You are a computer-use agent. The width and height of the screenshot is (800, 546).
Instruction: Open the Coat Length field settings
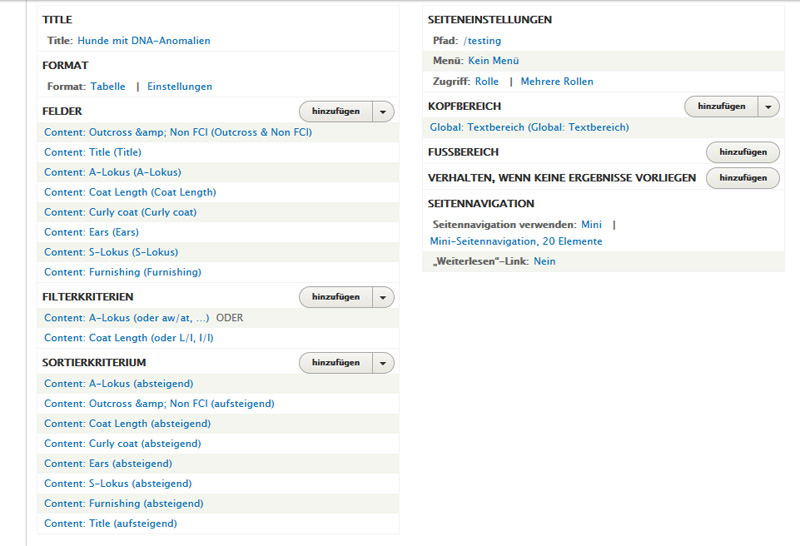click(130, 192)
